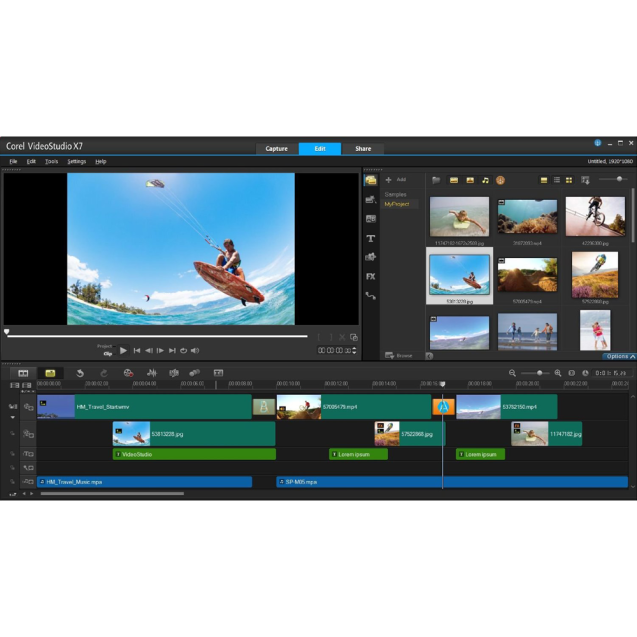Select the Path motion library icon
This screenshot has height=637, width=637.
point(370,295)
